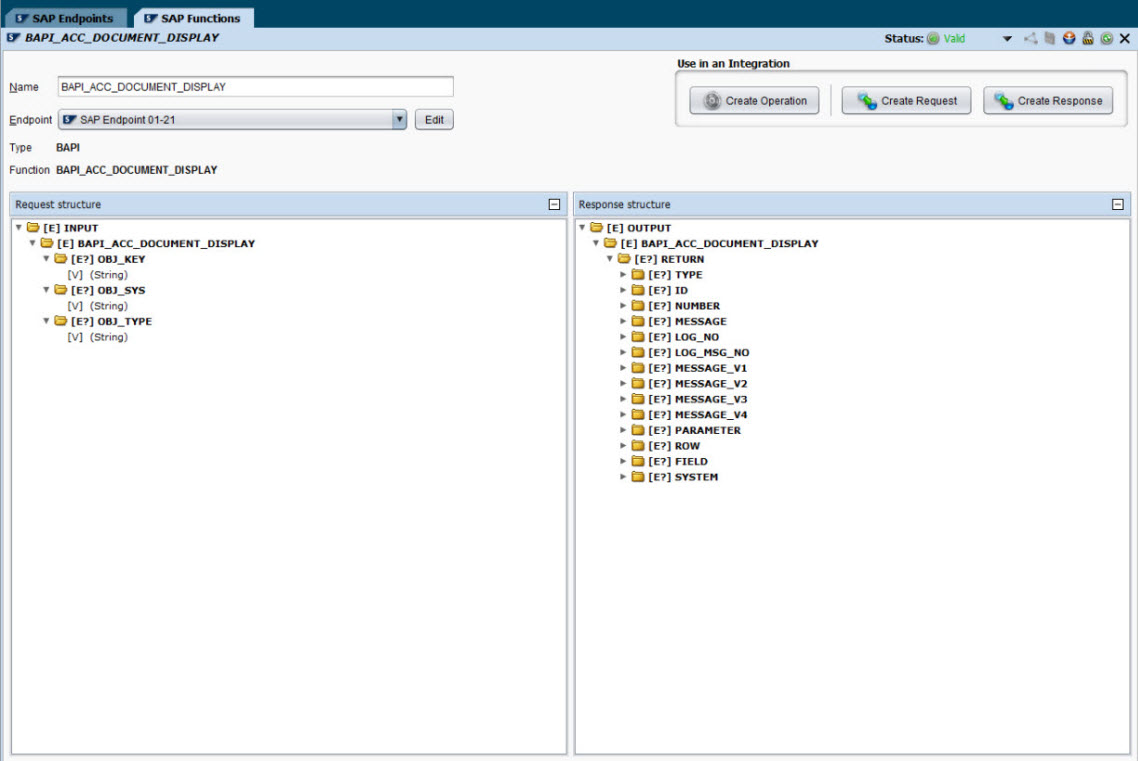Screen dimensions: 1138x761
Task: Collapse the OBJ_TYPE node
Action: coord(46,321)
